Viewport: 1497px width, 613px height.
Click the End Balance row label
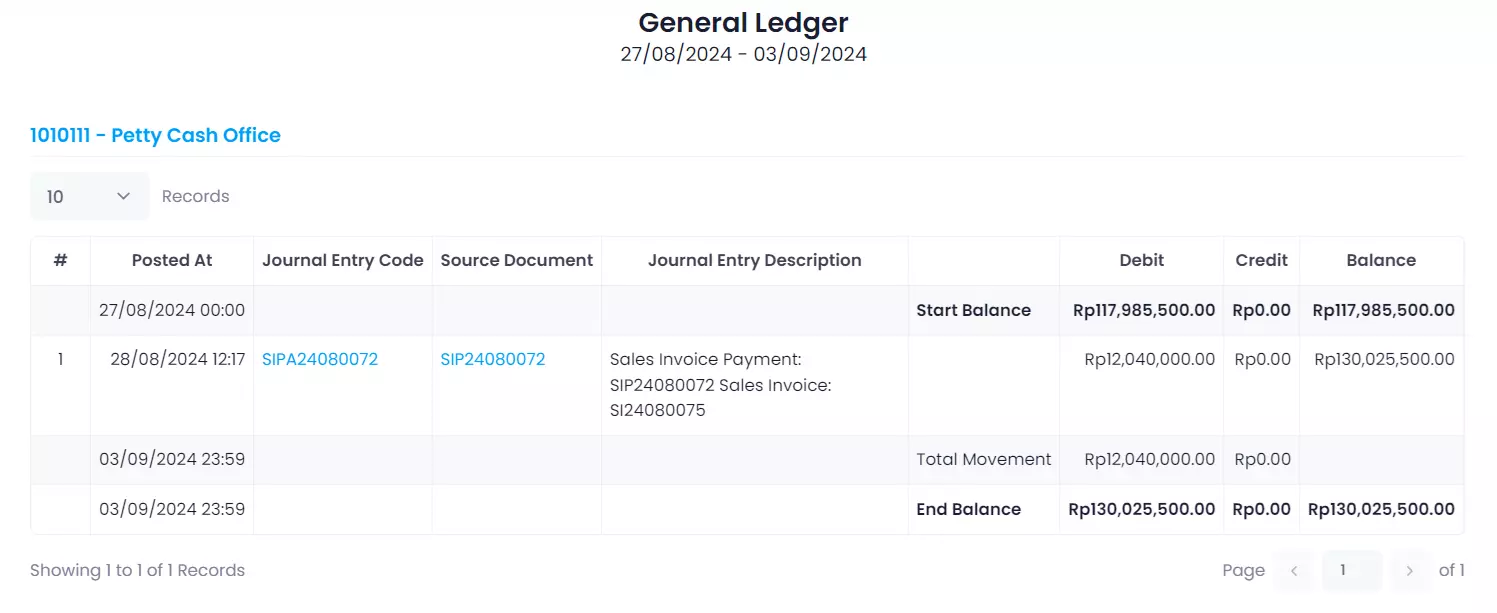click(x=968, y=510)
